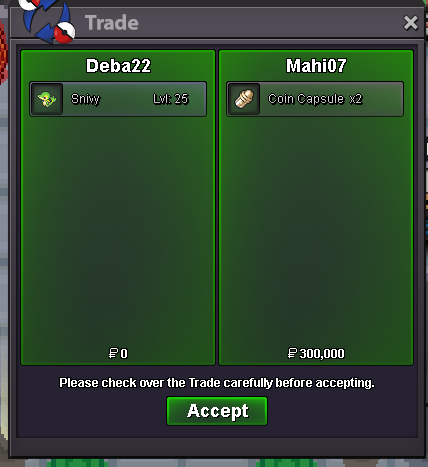Click the trade warning message text

click(217, 383)
